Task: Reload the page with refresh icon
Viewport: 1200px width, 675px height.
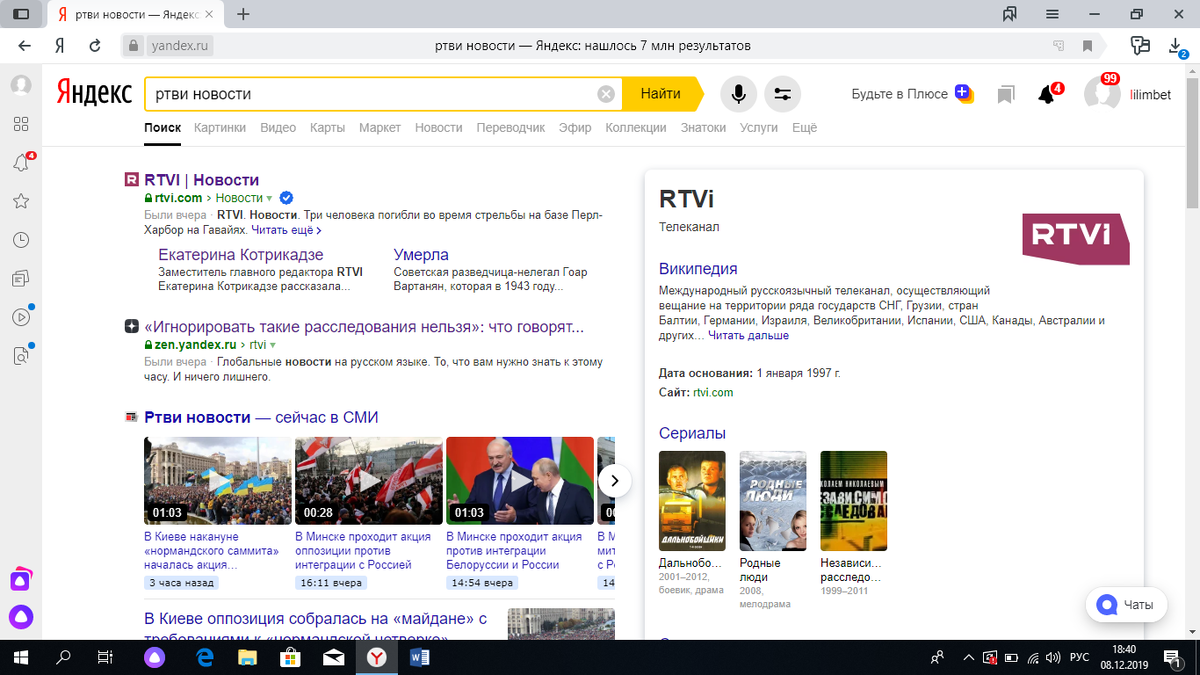Action: 95,46
